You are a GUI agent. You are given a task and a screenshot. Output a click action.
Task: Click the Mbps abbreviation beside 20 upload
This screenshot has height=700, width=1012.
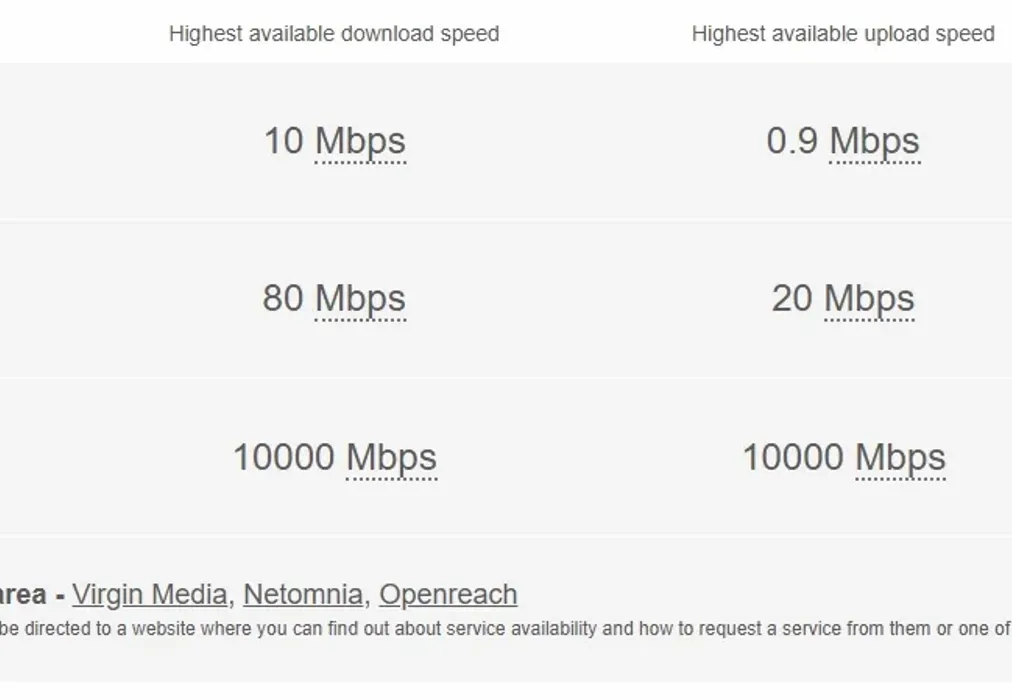869,298
